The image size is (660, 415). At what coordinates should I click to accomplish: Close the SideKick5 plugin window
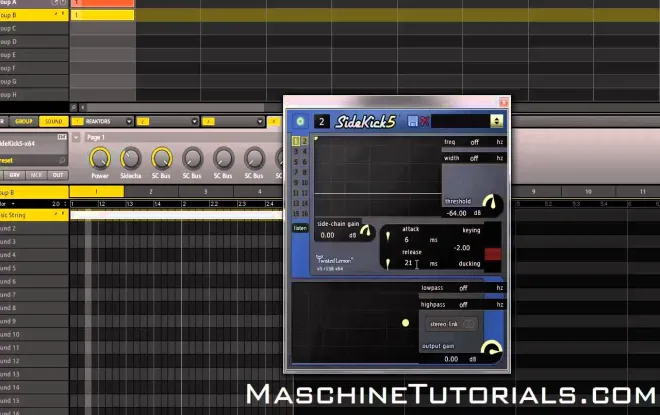pos(503,102)
